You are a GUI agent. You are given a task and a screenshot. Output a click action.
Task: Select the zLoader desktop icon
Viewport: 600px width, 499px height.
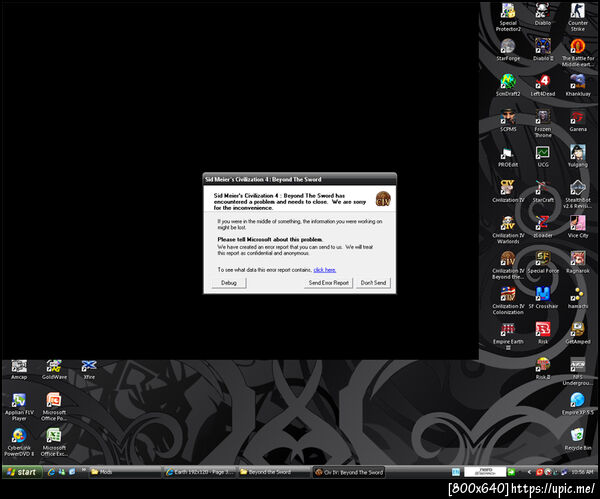click(x=543, y=227)
